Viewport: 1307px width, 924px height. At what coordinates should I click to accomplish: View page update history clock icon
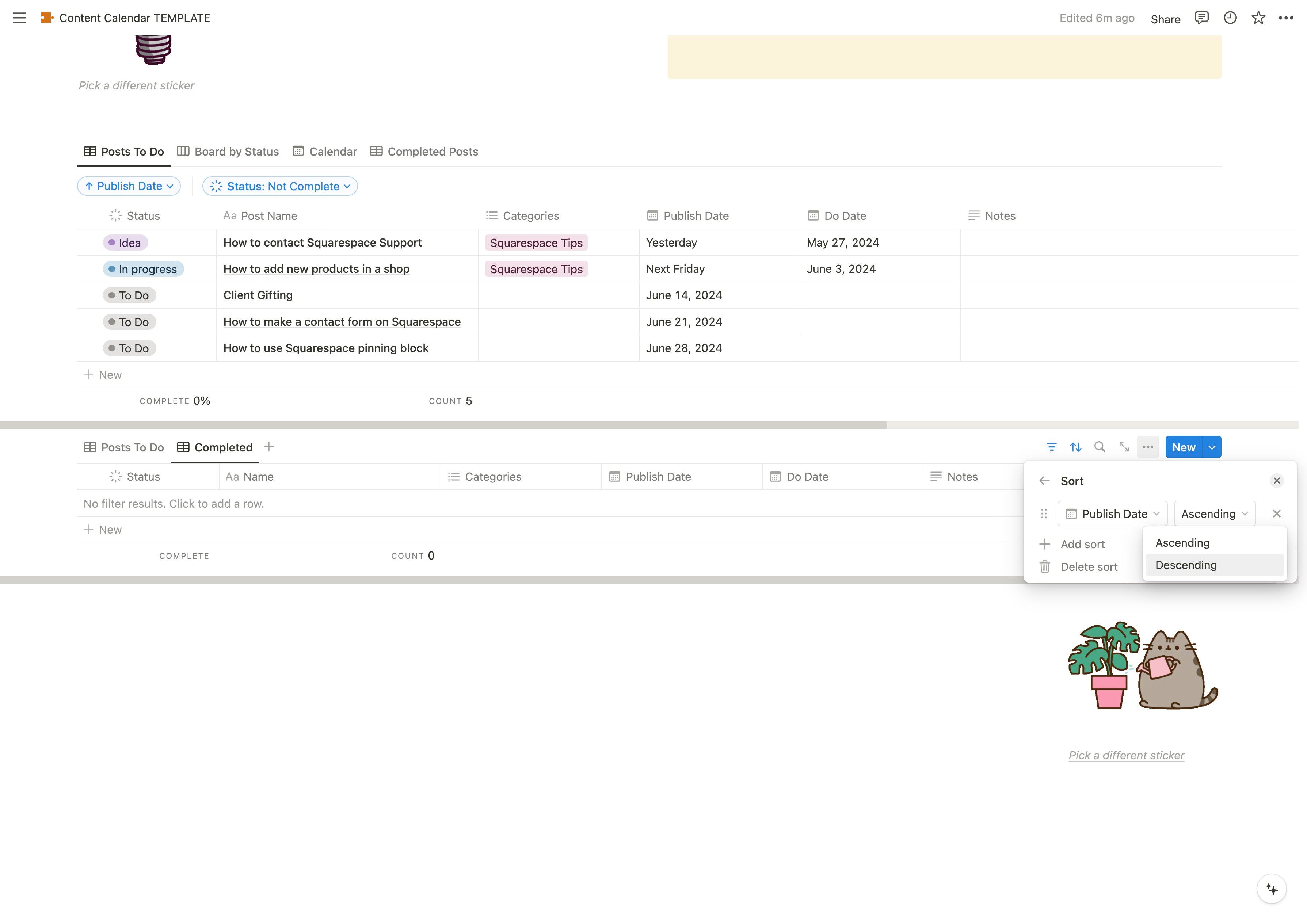click(1230, 18)
